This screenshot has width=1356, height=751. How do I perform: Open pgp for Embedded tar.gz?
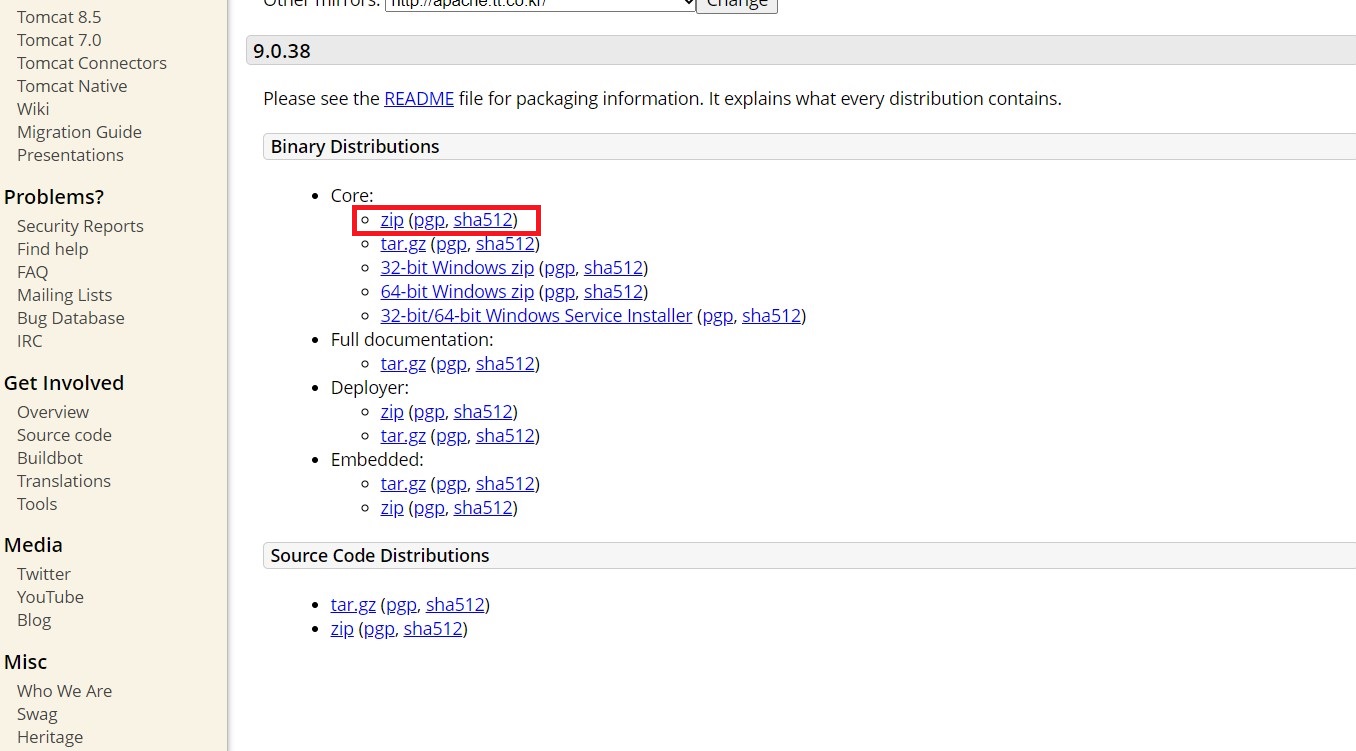[x=451, y=484]
